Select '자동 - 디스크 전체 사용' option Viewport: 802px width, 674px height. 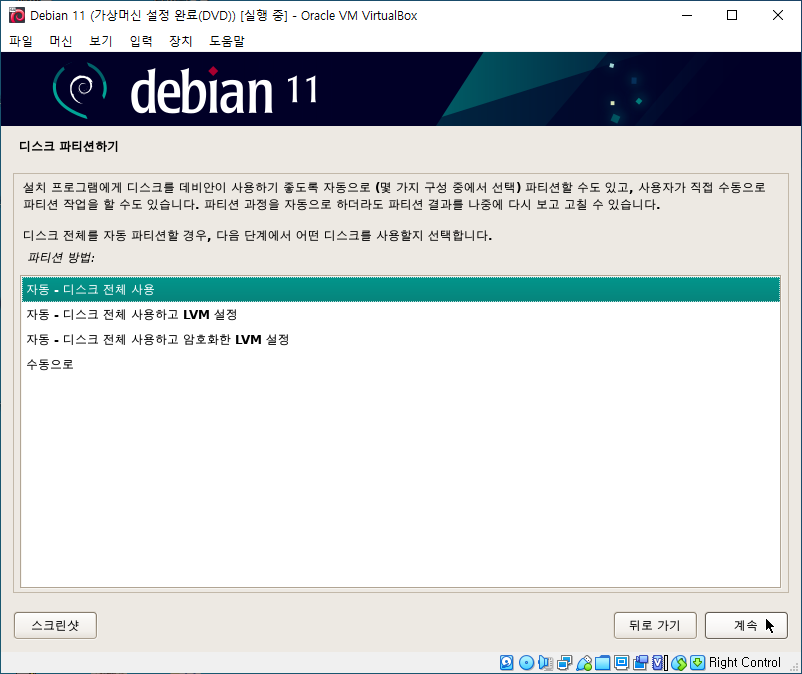[400, 289]
